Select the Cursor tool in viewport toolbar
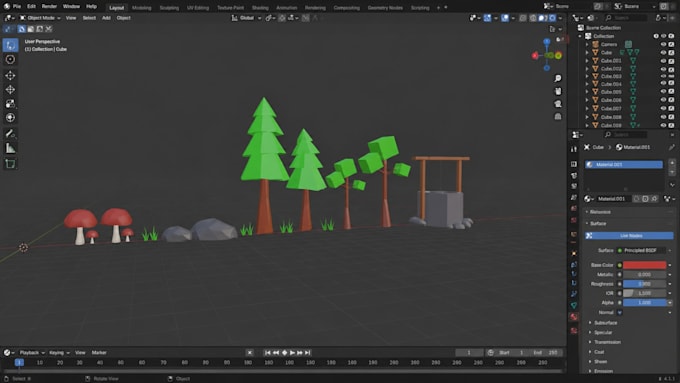 click(x=10, y=59)
